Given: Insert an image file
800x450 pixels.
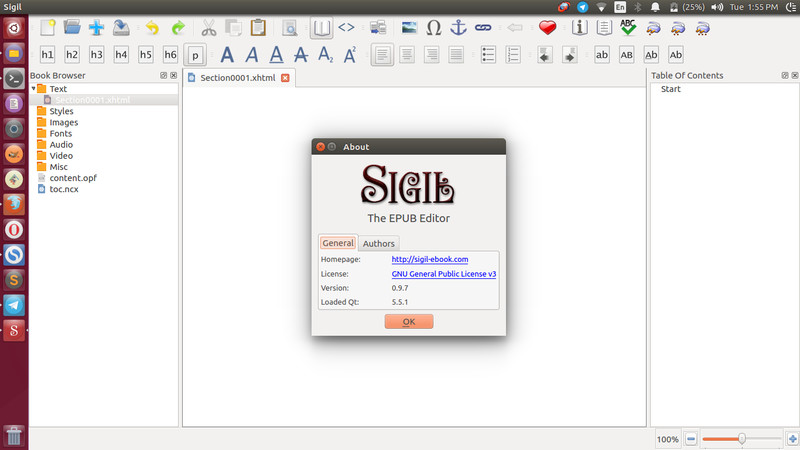Looking at the screenshot, I should click(x=409, y=28).
